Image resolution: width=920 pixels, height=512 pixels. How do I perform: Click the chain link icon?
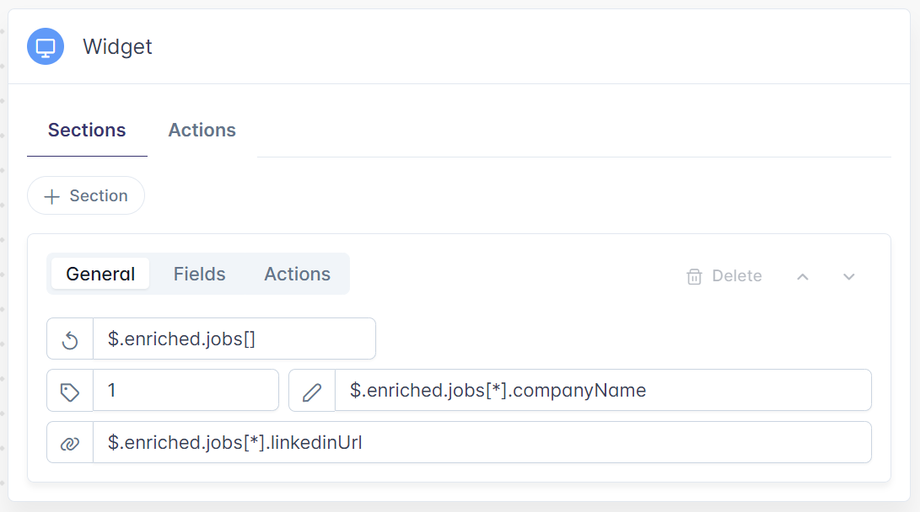pos(70,443)
